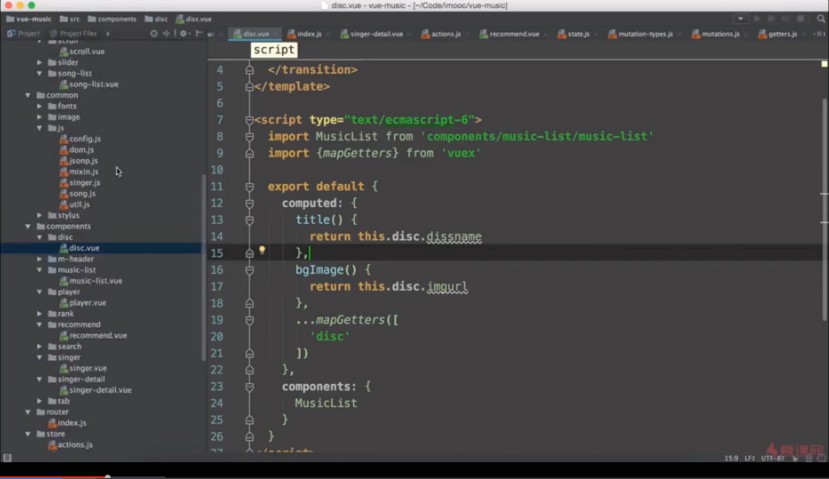829x479 pixels.
Task: Toggle fold marker at line 8 import
Action: [x=250, y=136]
